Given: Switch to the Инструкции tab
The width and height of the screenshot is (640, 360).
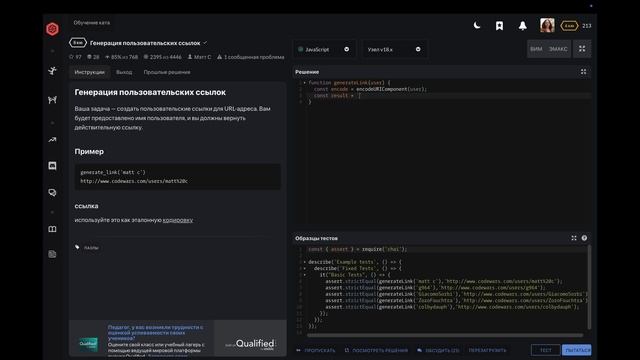Looking at the screenshot, I should pyautogui.click(x=89, y=72).
